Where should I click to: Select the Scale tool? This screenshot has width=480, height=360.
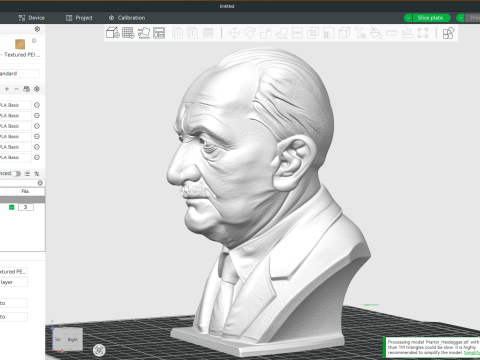[266, 33]
